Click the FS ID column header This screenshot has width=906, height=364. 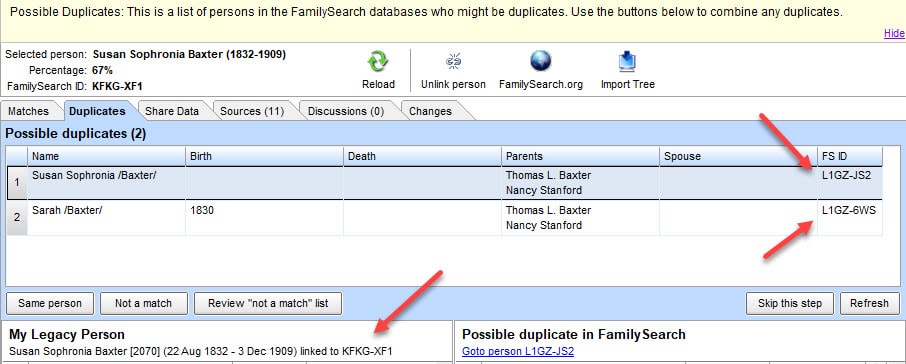point(850,156)
